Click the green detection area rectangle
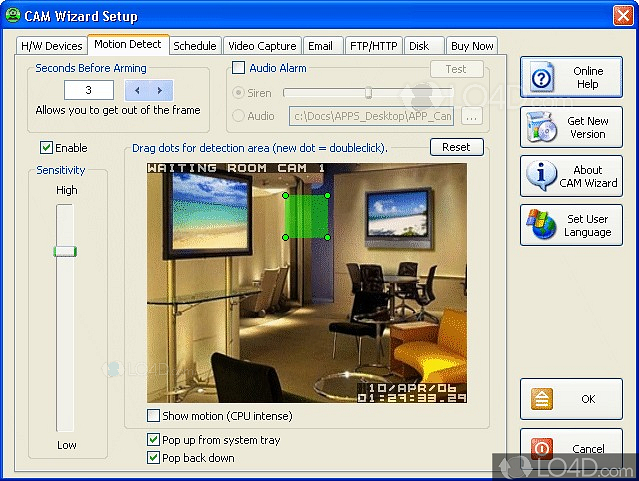 306,216
